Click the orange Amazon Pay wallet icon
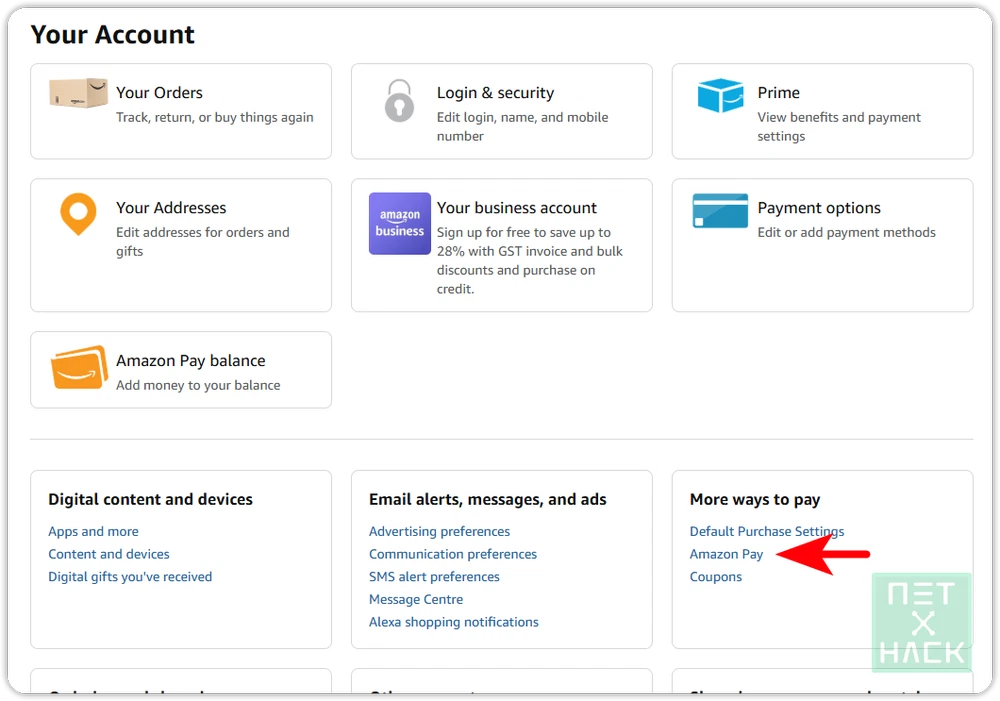1000x701 pixels. pos(79,367)
